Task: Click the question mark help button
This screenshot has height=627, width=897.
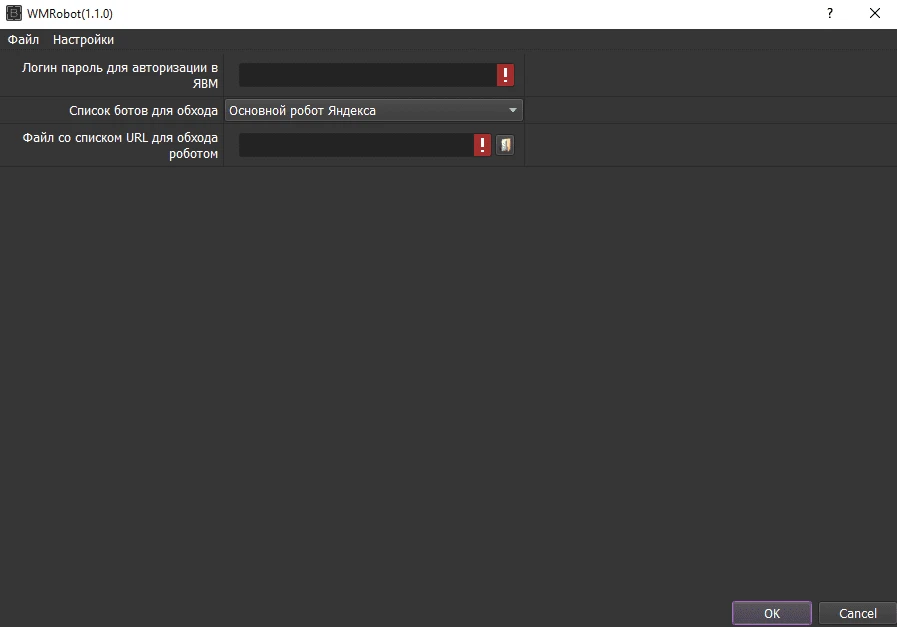Action: (830, 13)
